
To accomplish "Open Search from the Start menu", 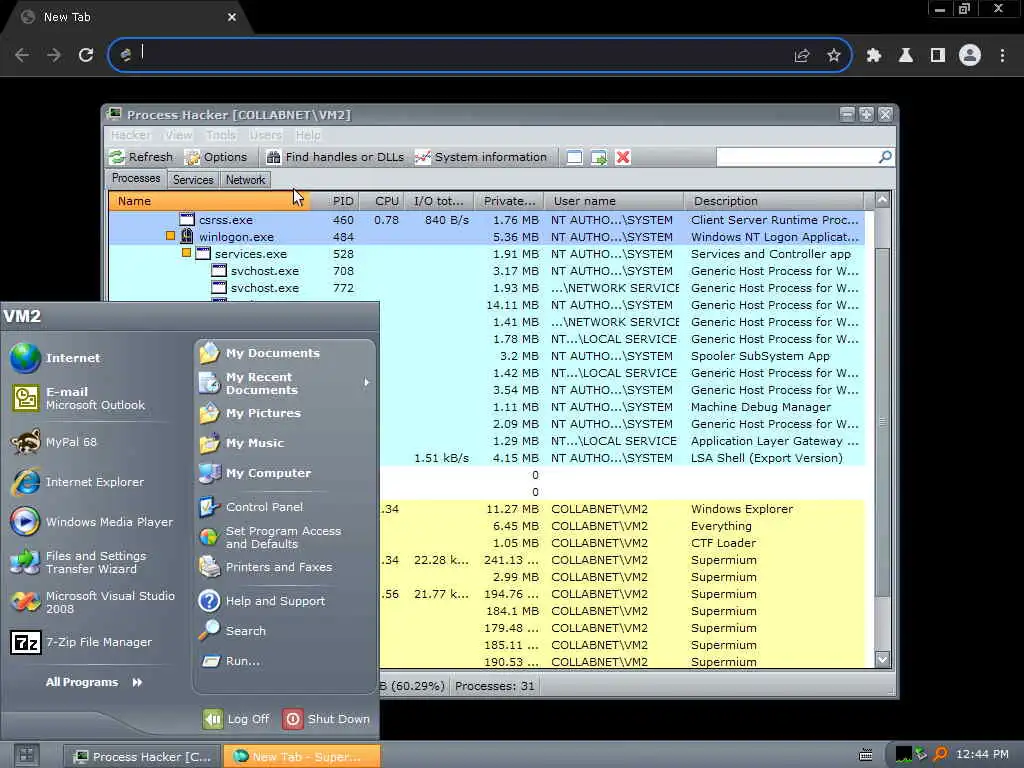I will coord(232,631).
